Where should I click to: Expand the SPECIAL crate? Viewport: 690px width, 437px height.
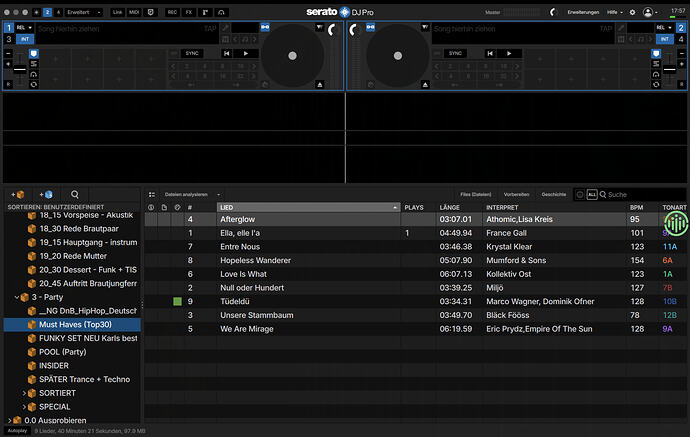pyautogui.click(x=24, y=407)
